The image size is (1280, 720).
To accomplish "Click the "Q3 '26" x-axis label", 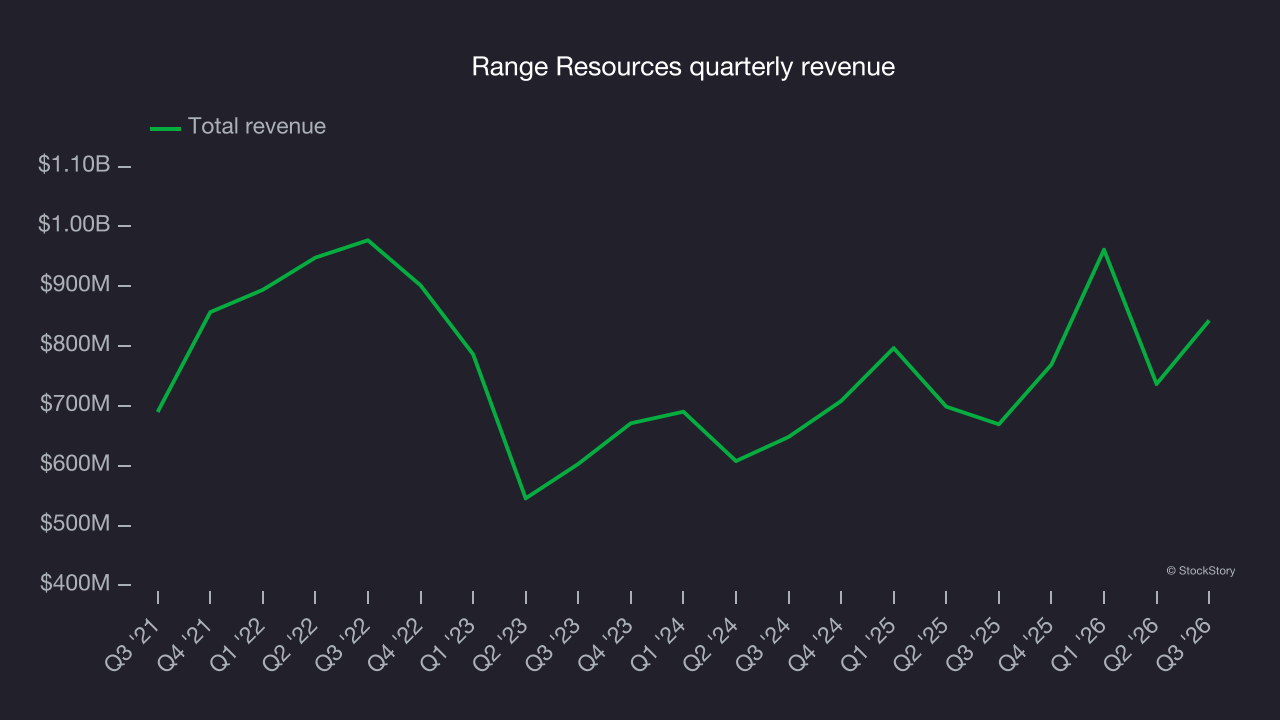I will click(1184, 645).
